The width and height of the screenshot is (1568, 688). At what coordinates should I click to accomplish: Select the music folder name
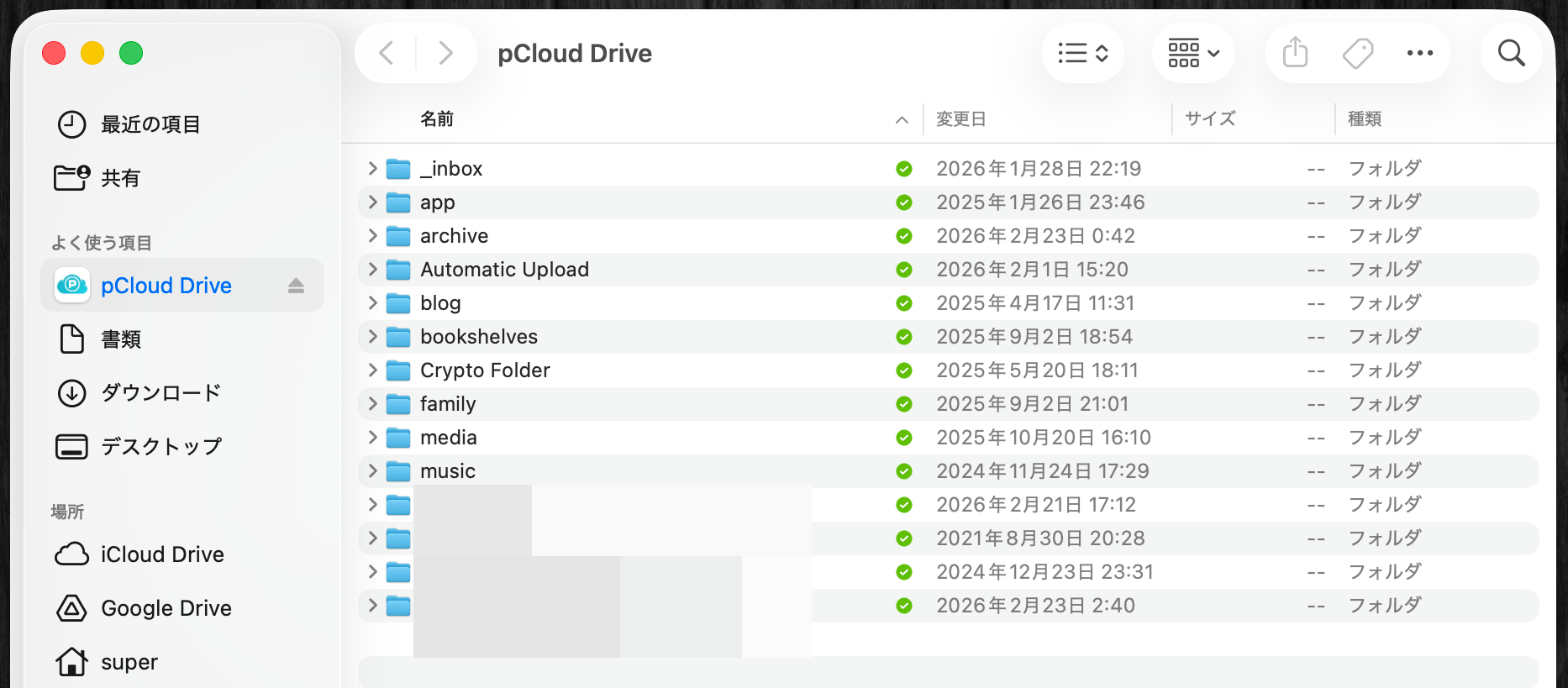pos(448,471)
